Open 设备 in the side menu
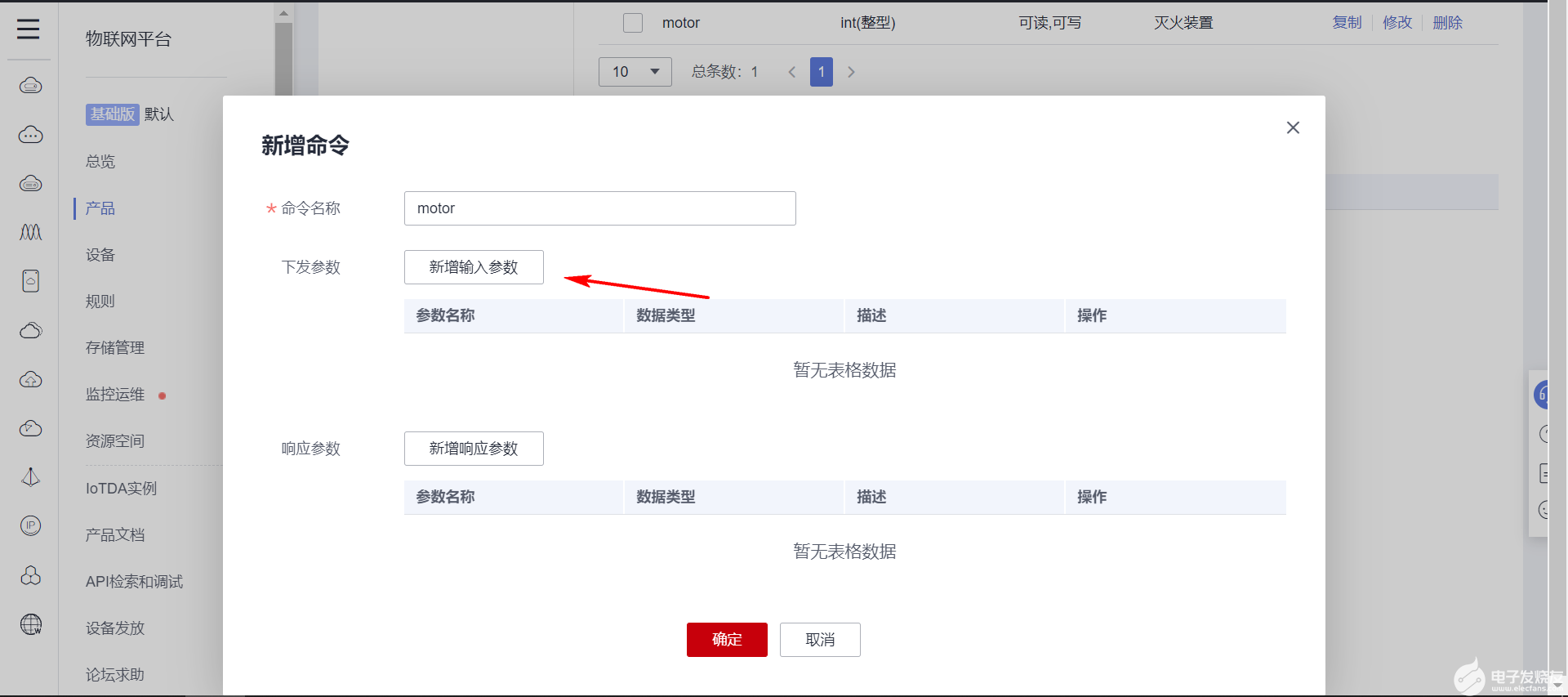 point(100,255)
